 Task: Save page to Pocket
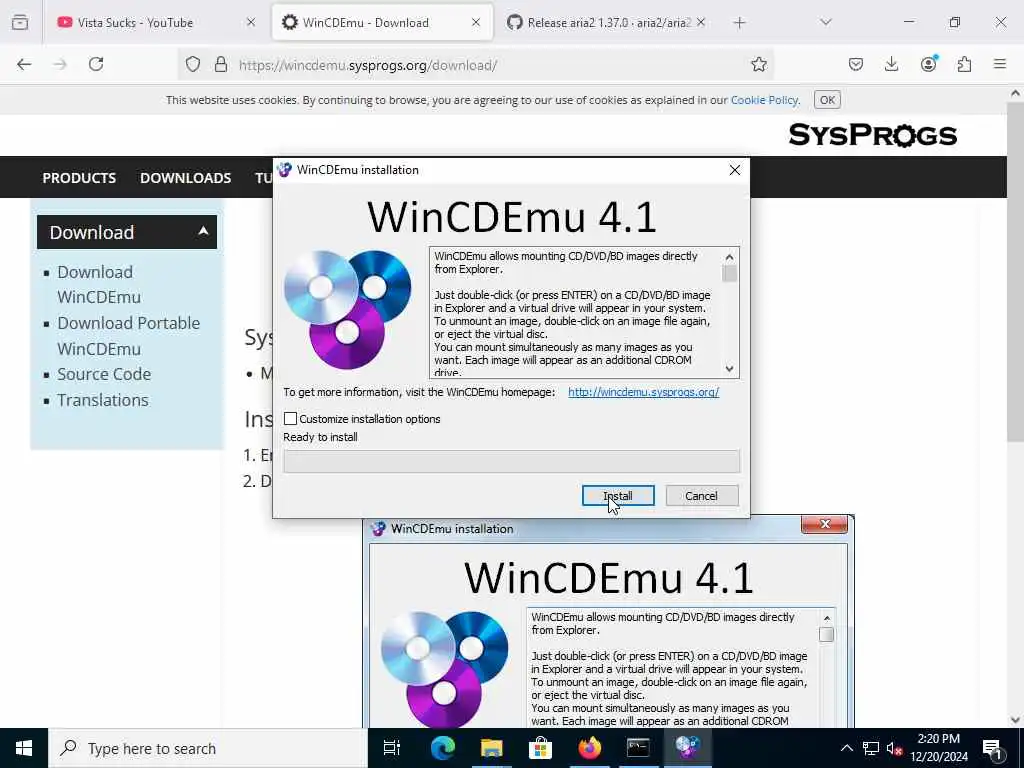(856, 64)
